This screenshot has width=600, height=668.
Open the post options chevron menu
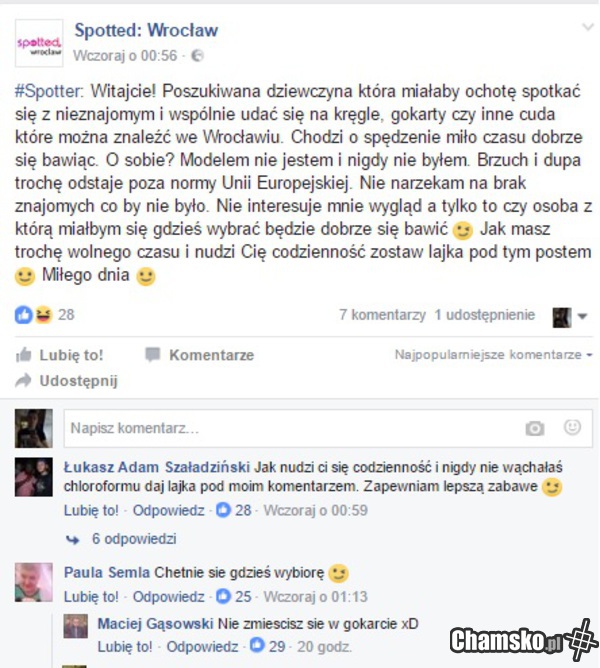pos(588,27)
